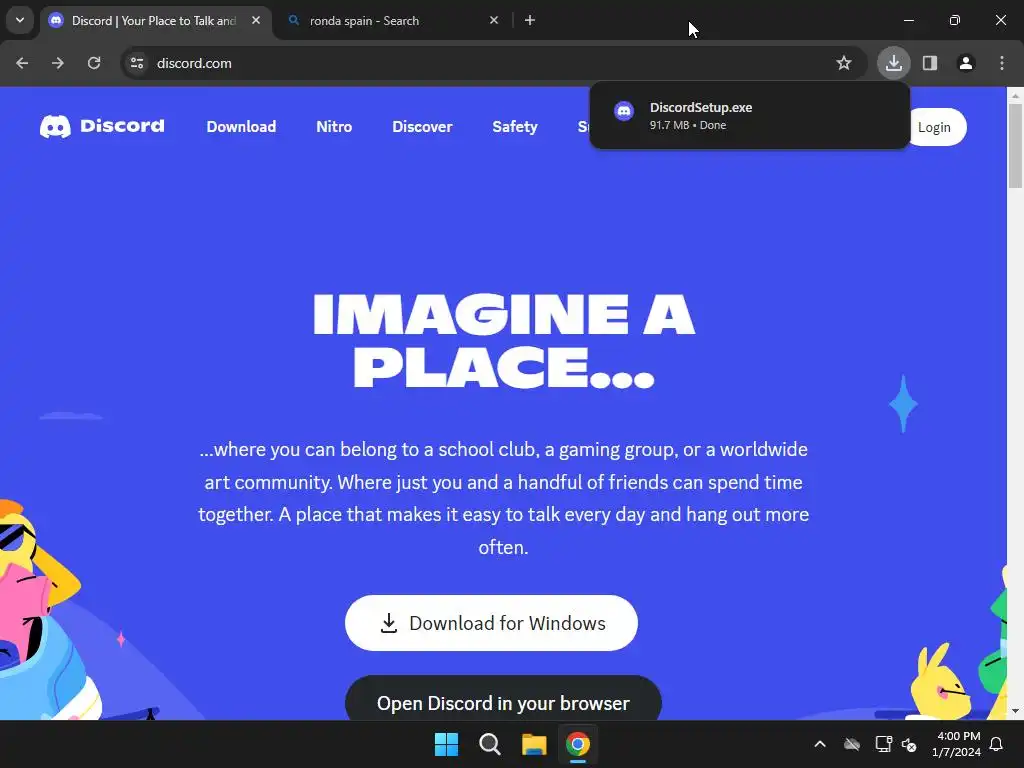Open a new tab with plus button
This screenshot has height=768, width=1024.
[530, 20]
